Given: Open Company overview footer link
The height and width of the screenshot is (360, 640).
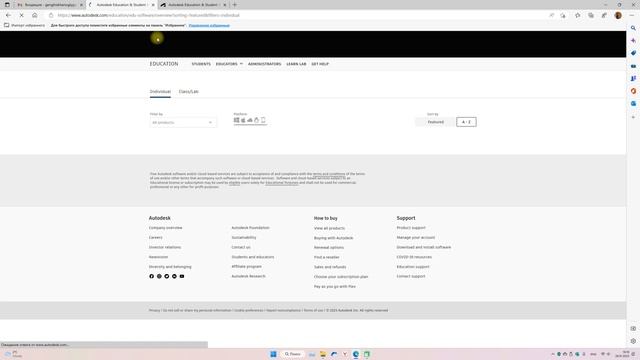Looking at the screenshot, I should 165,228.
